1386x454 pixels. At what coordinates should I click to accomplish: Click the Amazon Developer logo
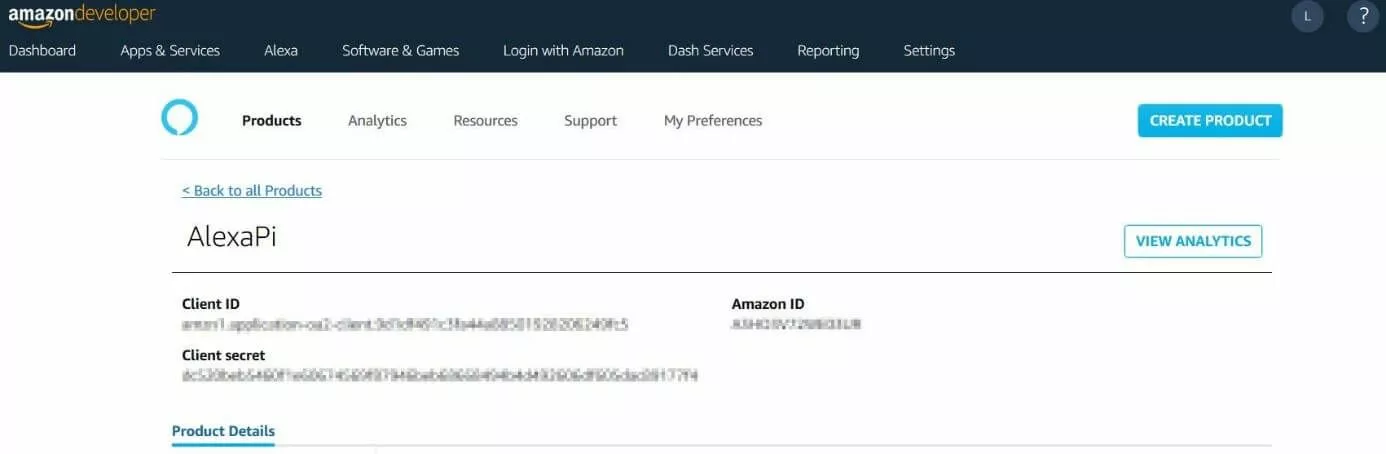pyautogui.click(x=82, y=15)
